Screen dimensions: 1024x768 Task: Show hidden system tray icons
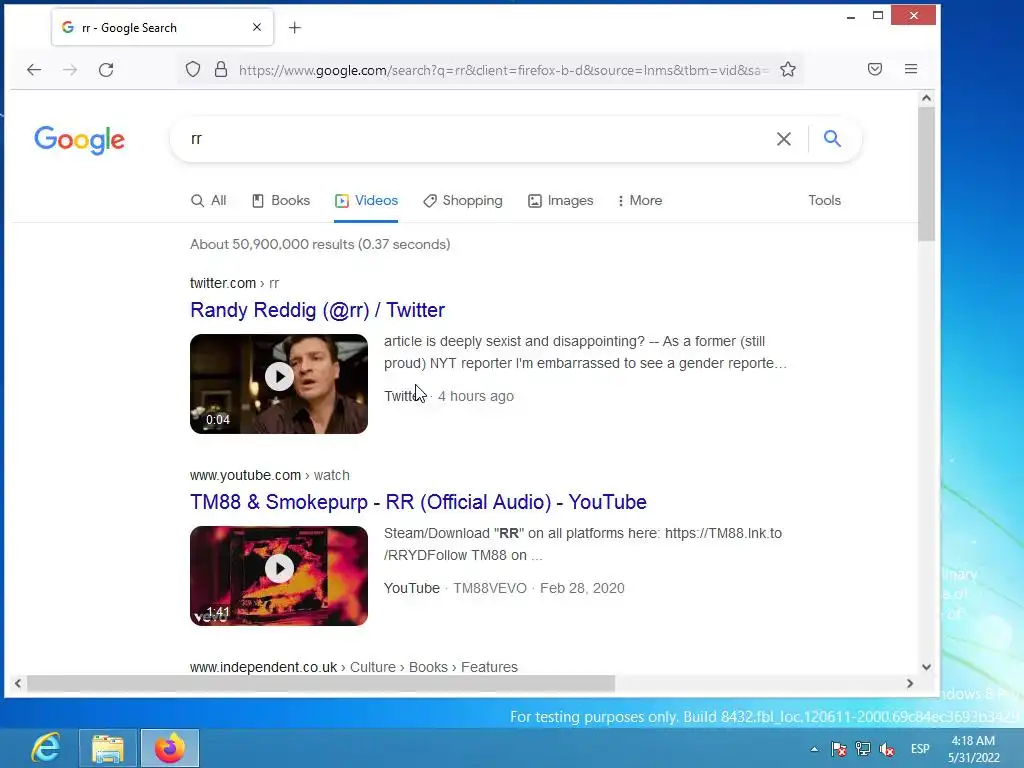tap(814, 749)
